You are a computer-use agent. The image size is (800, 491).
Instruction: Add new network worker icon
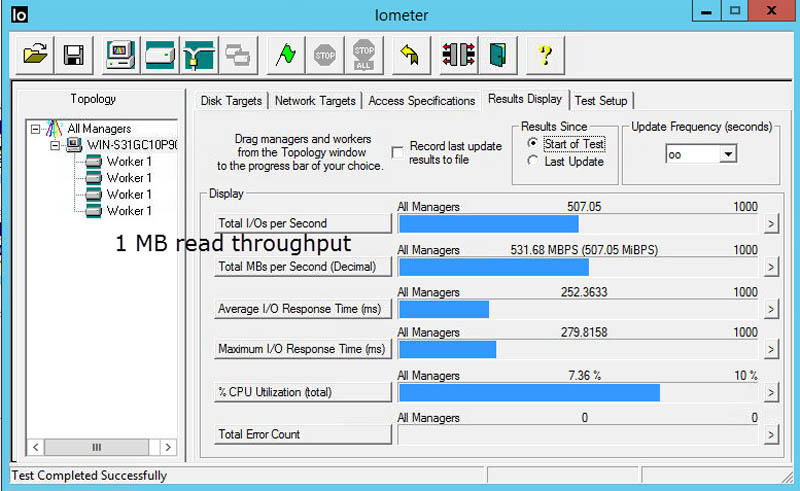198,55
